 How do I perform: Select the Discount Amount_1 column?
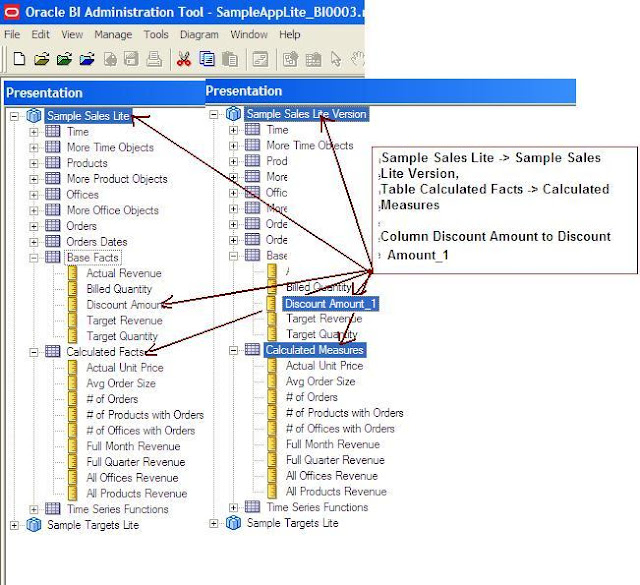pos(331,304)
